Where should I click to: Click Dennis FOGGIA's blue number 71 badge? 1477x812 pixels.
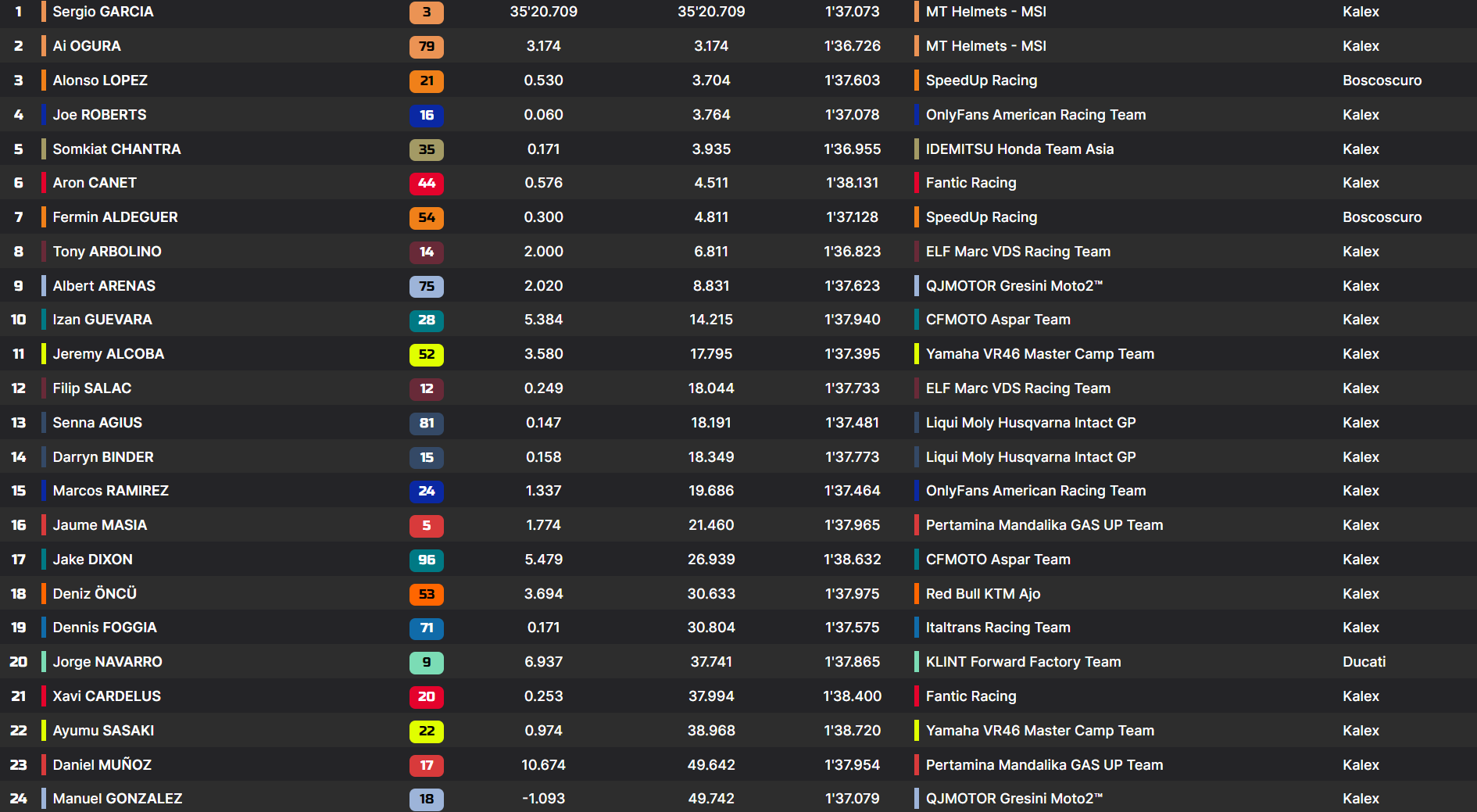coord(426,628)
